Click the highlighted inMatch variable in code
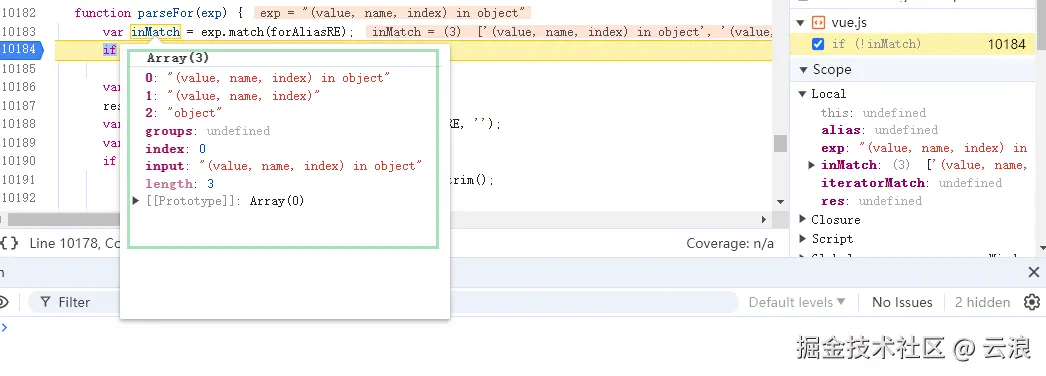The height and width of the screenshot is (376, 1046). [x=155, y=31]
